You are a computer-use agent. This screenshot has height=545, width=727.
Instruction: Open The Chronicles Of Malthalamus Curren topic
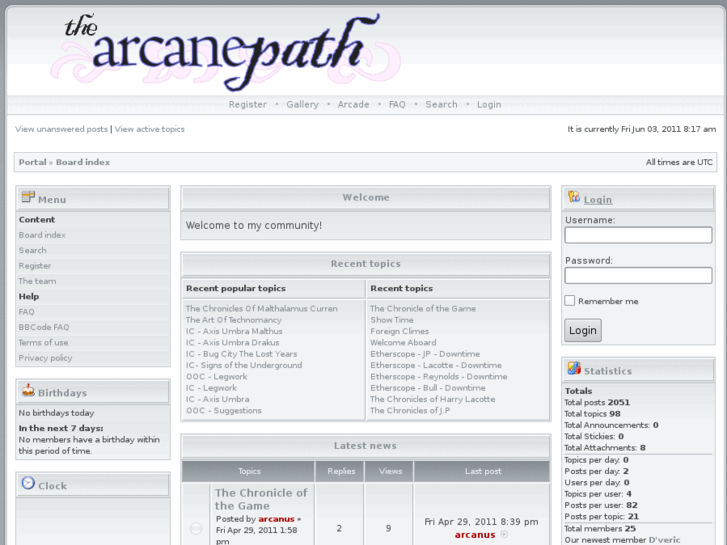click(x=261, y=308)
